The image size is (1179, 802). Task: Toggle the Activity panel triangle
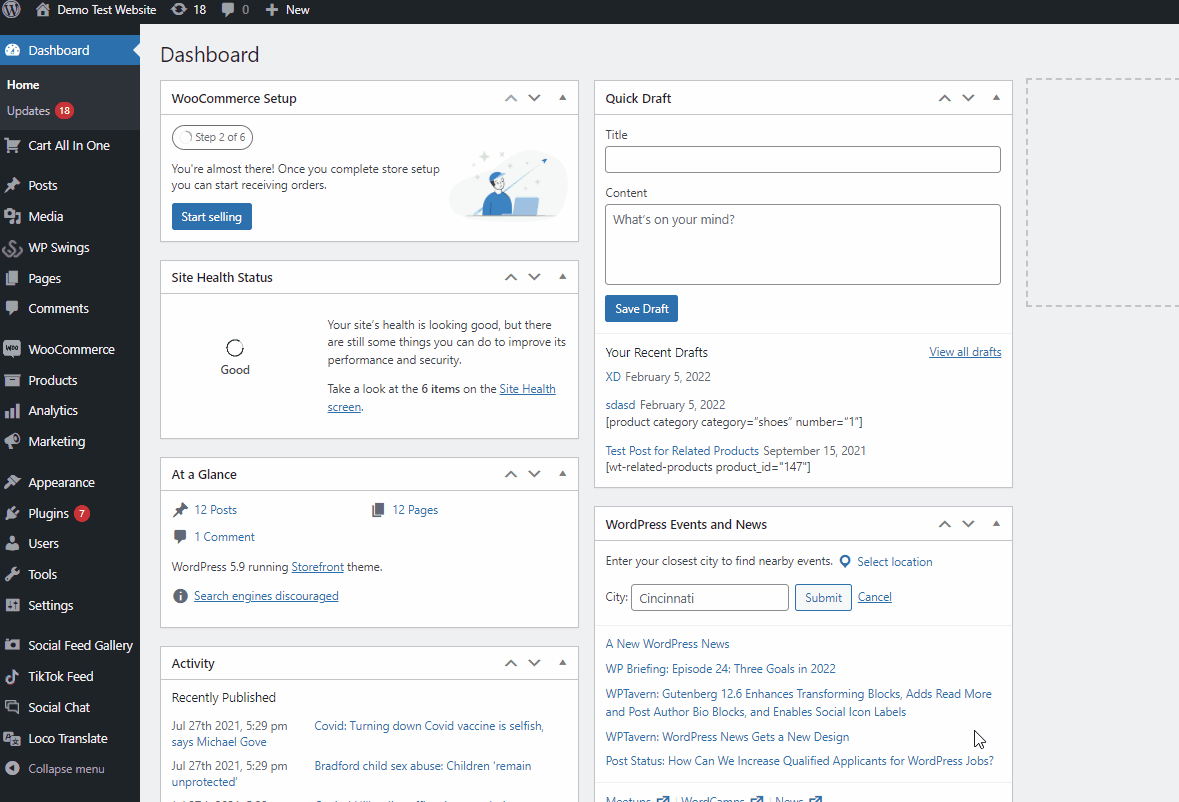pos(562,662)
